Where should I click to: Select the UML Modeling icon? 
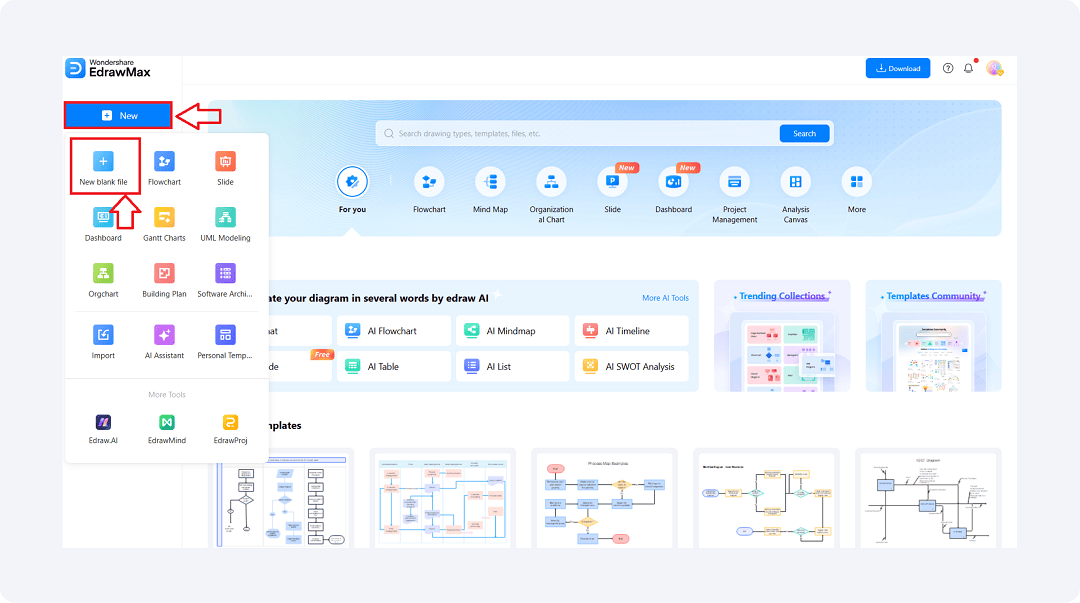[x=225, y=224]
